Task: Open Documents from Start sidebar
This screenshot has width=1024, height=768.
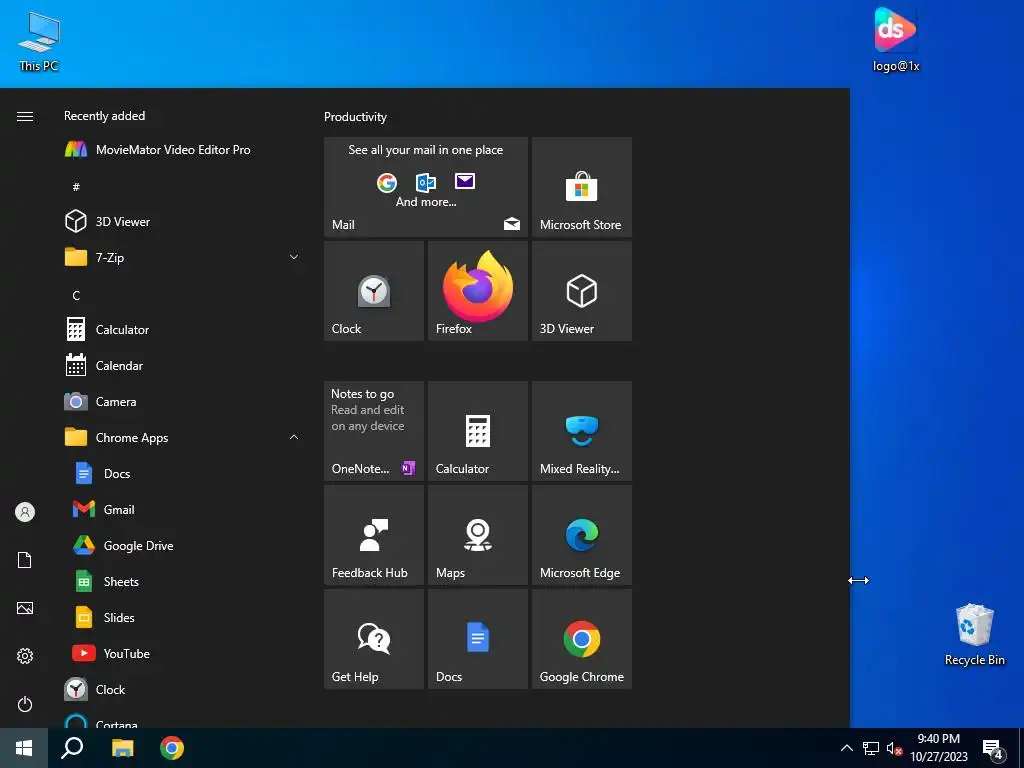Action: click(x=25, y=560)
